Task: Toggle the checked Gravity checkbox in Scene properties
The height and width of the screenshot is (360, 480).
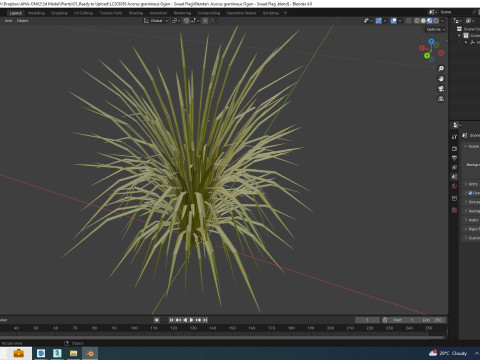Action: pyautogui.click(x=470, y=193)
